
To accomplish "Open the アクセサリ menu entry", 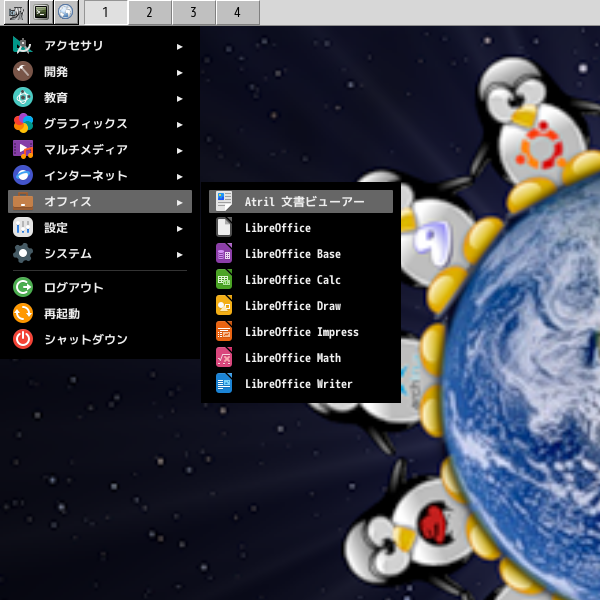I will tap(100, 46).
